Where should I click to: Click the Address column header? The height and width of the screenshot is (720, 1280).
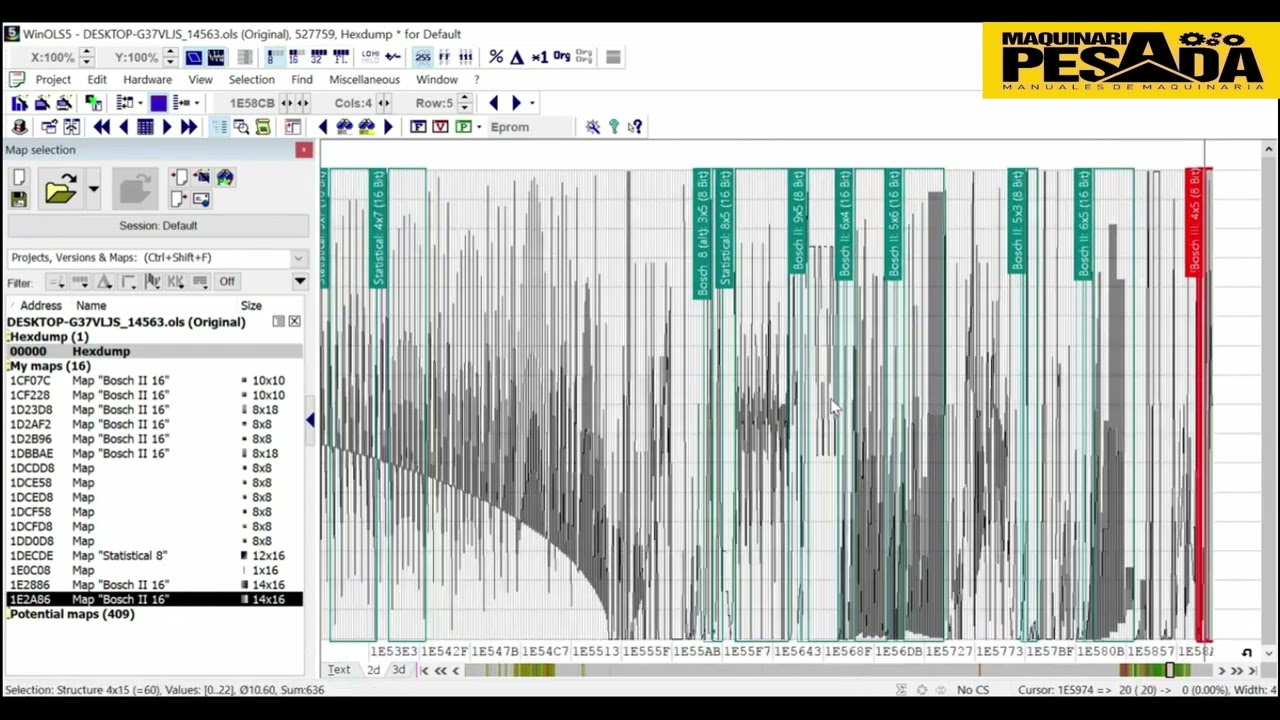point(41,306)
